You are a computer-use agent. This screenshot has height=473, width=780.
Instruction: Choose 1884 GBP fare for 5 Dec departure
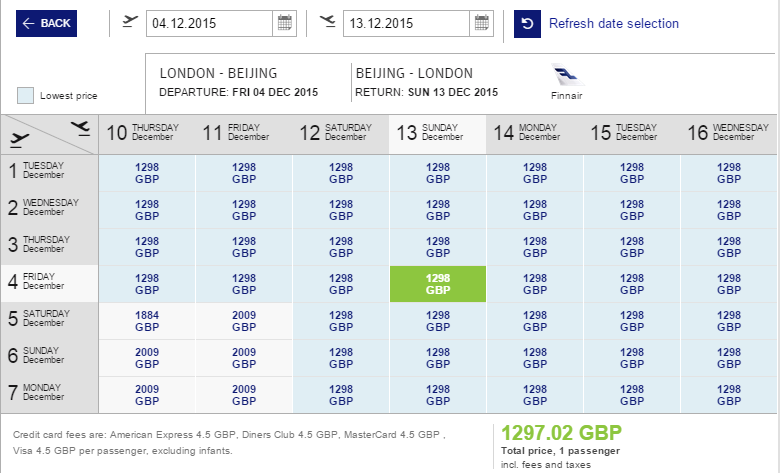tap(147, 321)
